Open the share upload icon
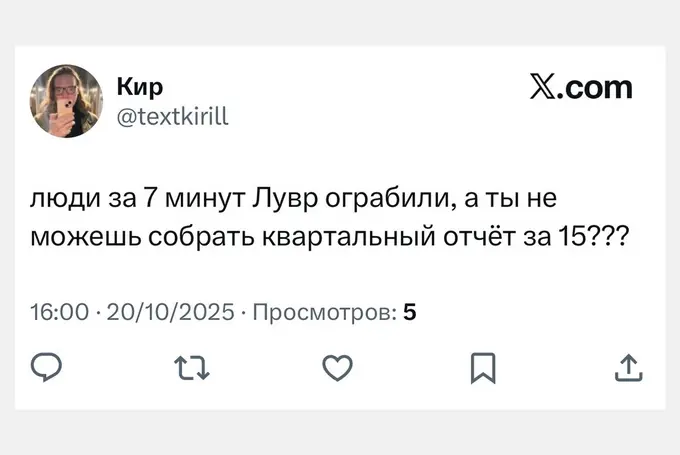Viewport: 680px width, 455px height. (x=627, y=368)
